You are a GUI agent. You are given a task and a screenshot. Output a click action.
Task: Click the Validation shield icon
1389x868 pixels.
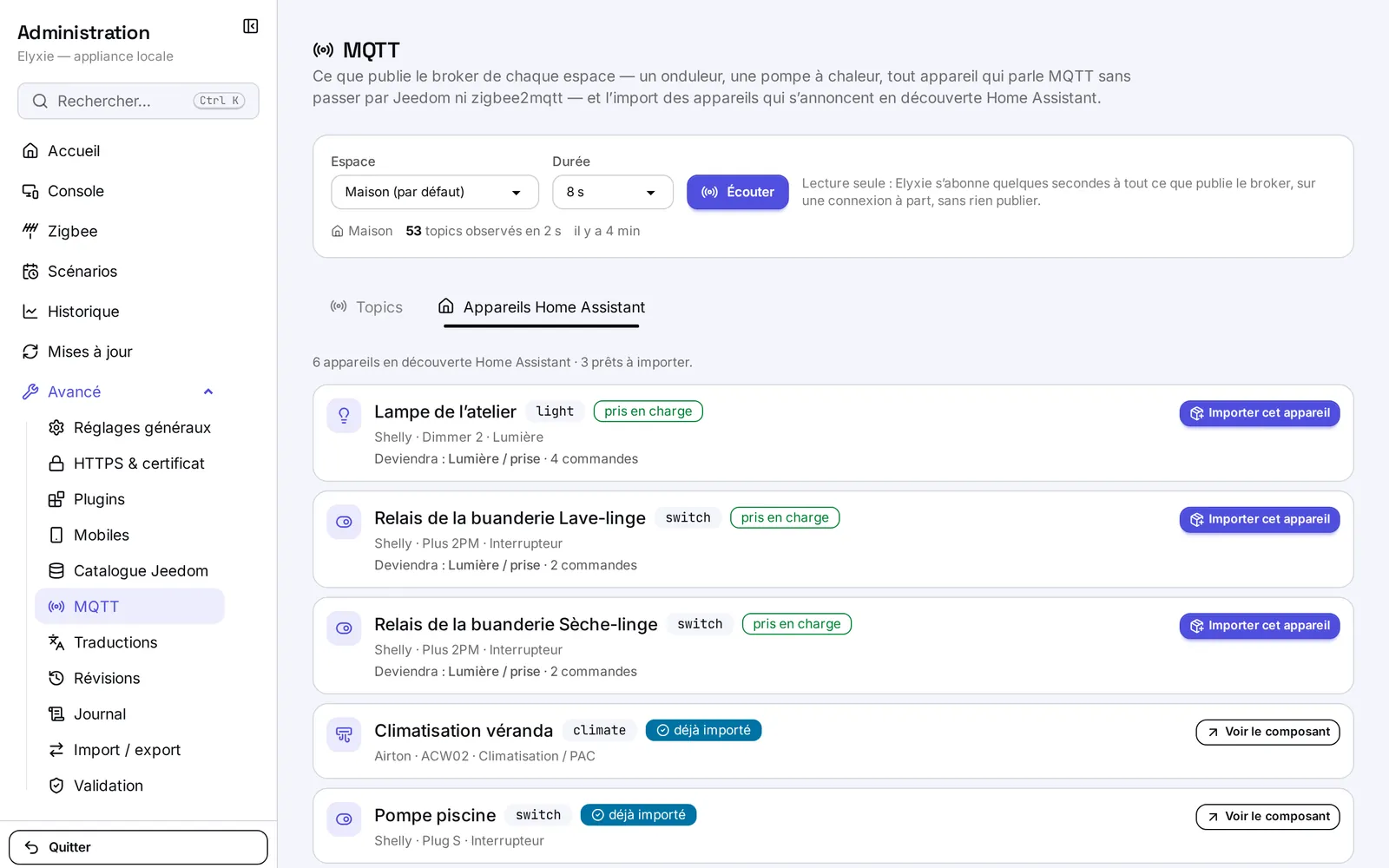pos(56,786)
